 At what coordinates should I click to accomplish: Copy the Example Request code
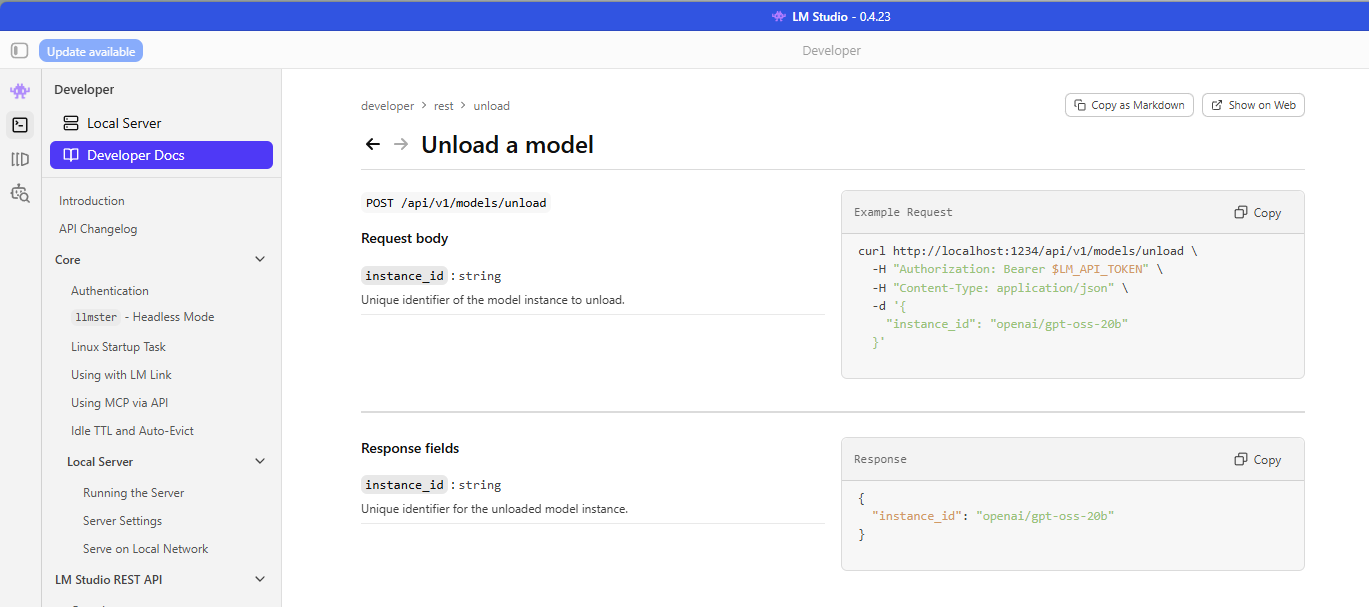1257,212
